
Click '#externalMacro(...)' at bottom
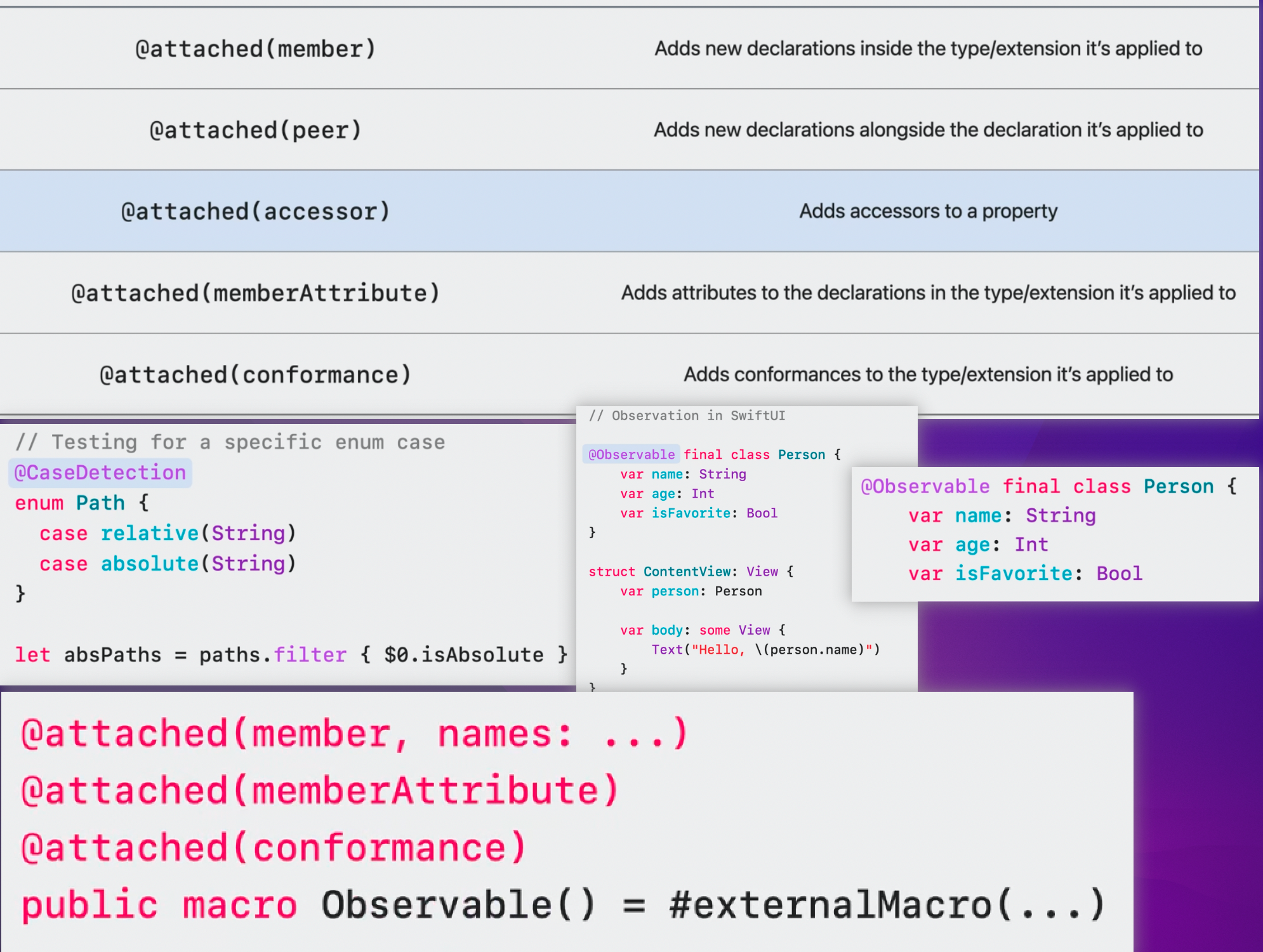(x=887, y=905)
